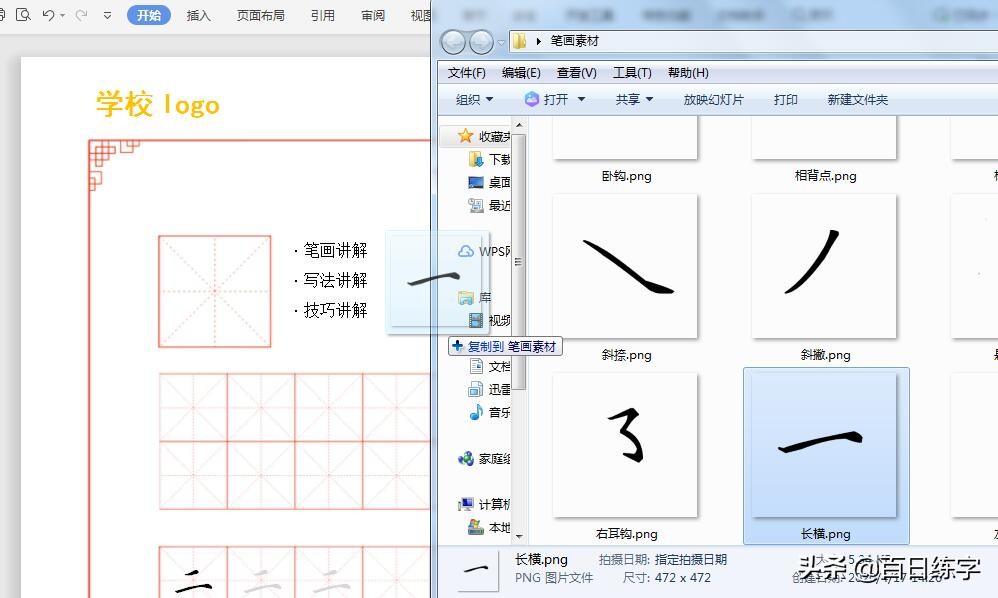Open the 引用 ribbon tab
998x598 pixels.
point(323,15)
